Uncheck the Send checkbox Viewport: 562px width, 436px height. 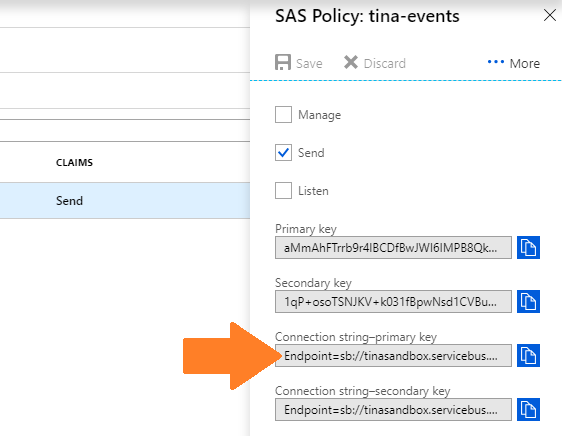283,152
